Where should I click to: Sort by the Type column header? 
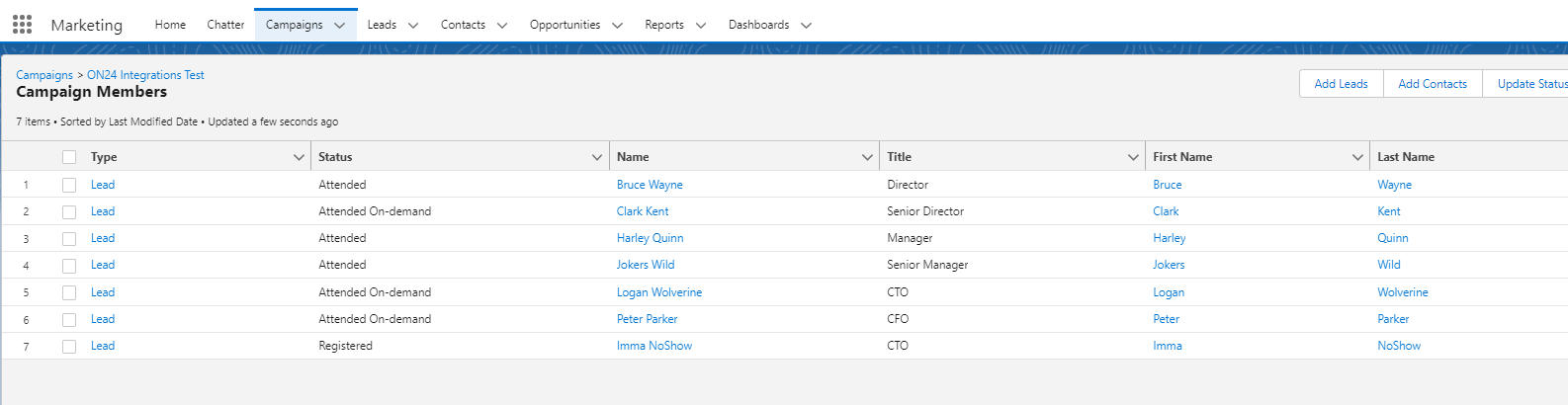pos(104,157)
